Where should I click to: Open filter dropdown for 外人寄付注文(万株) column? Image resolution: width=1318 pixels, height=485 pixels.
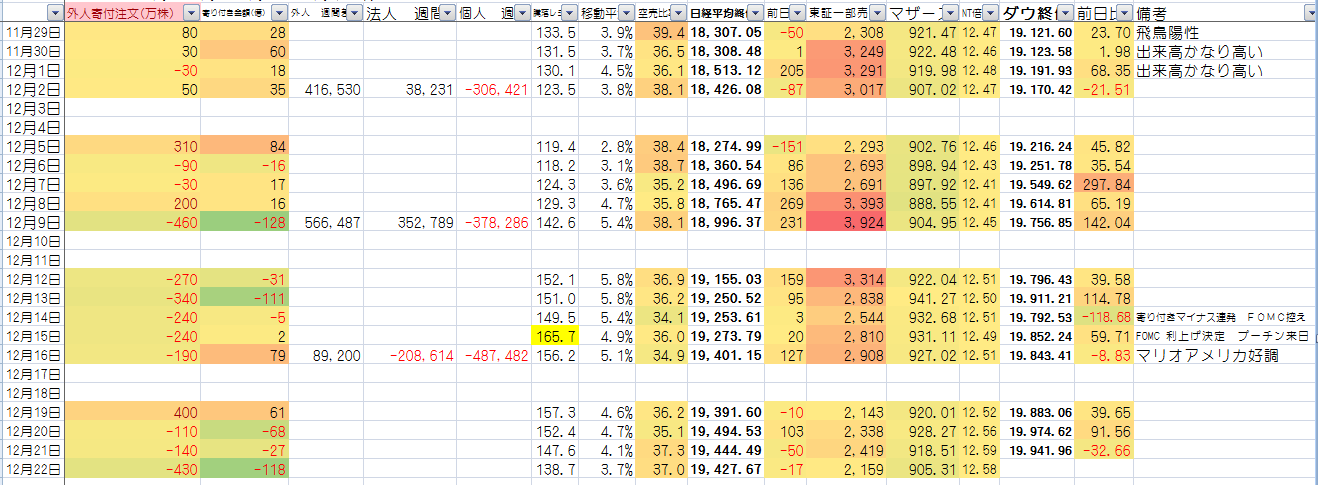click(x=190, y=13)
